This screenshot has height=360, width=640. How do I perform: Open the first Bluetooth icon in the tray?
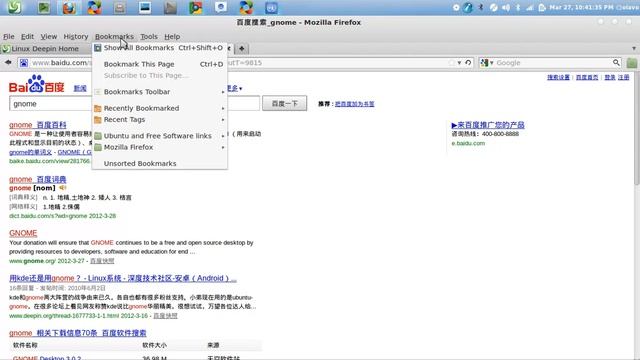tap(481, 7)
